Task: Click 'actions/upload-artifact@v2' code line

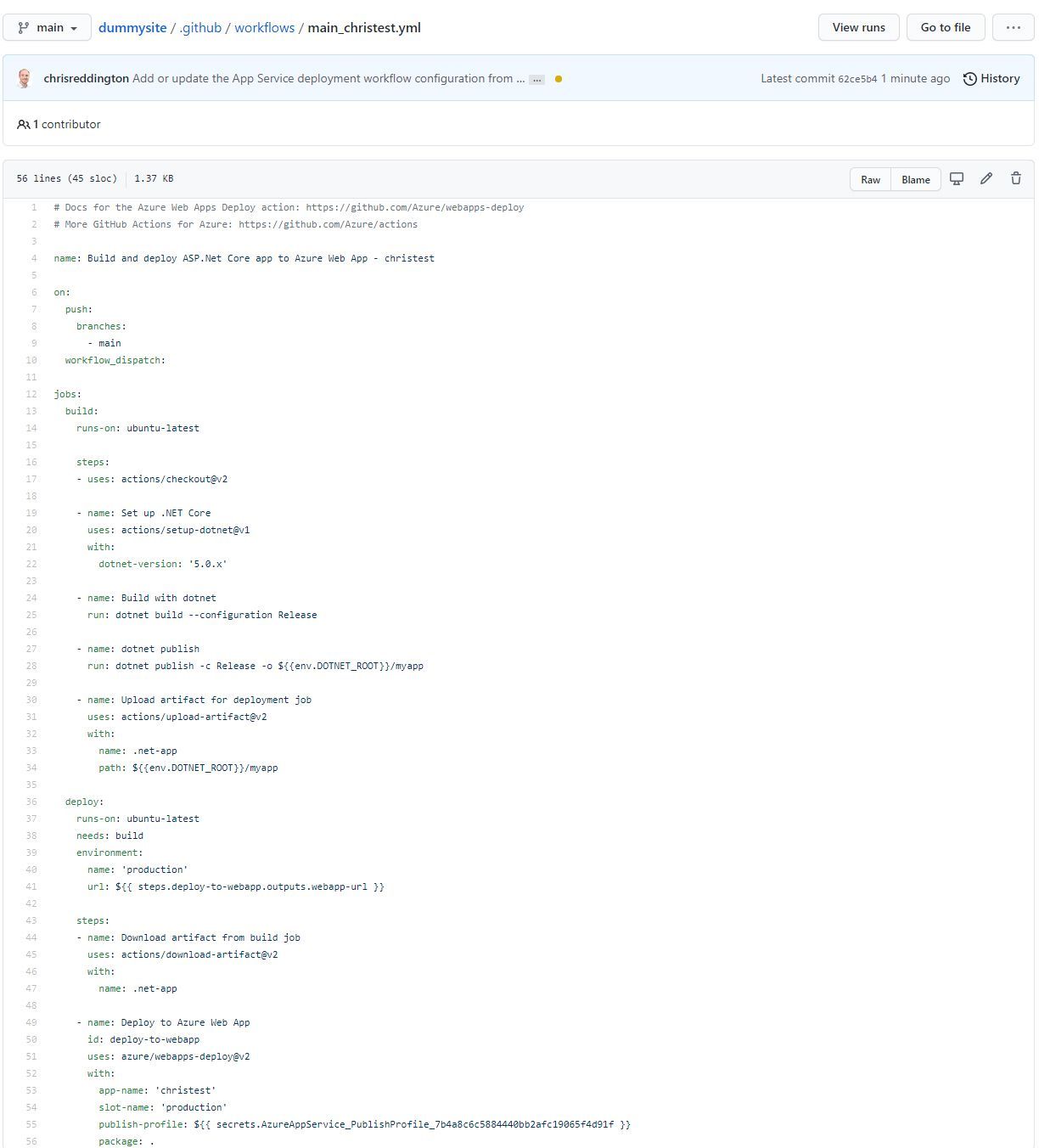Action: coord(194,717)
